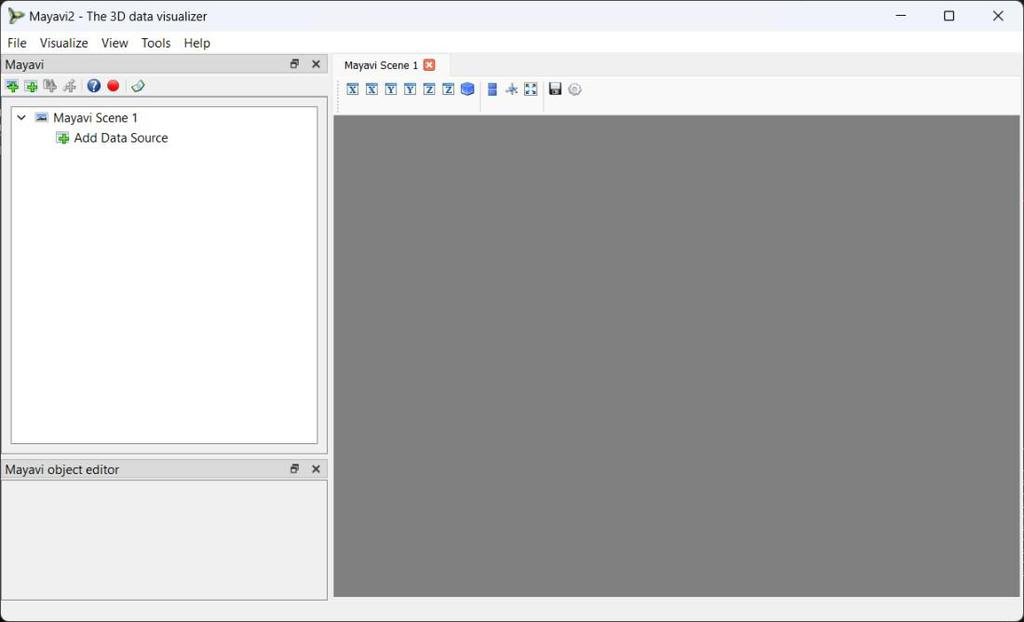The width and height of the screenshot is (1024, 622).
Task: Minimize the Mayavi2 window
Action: (901, 16)
